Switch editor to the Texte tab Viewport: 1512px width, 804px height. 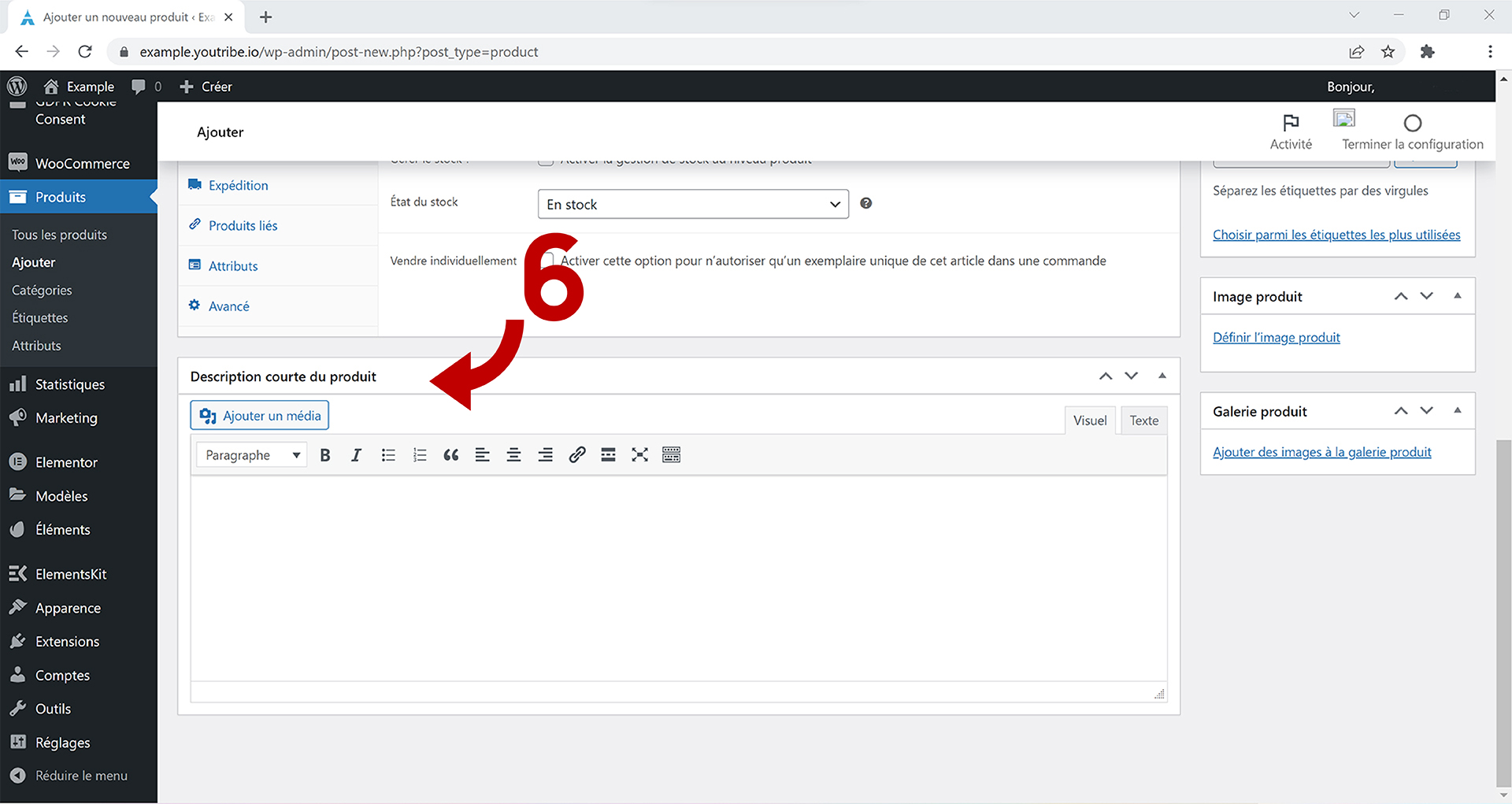click(x=1143, y=421)
